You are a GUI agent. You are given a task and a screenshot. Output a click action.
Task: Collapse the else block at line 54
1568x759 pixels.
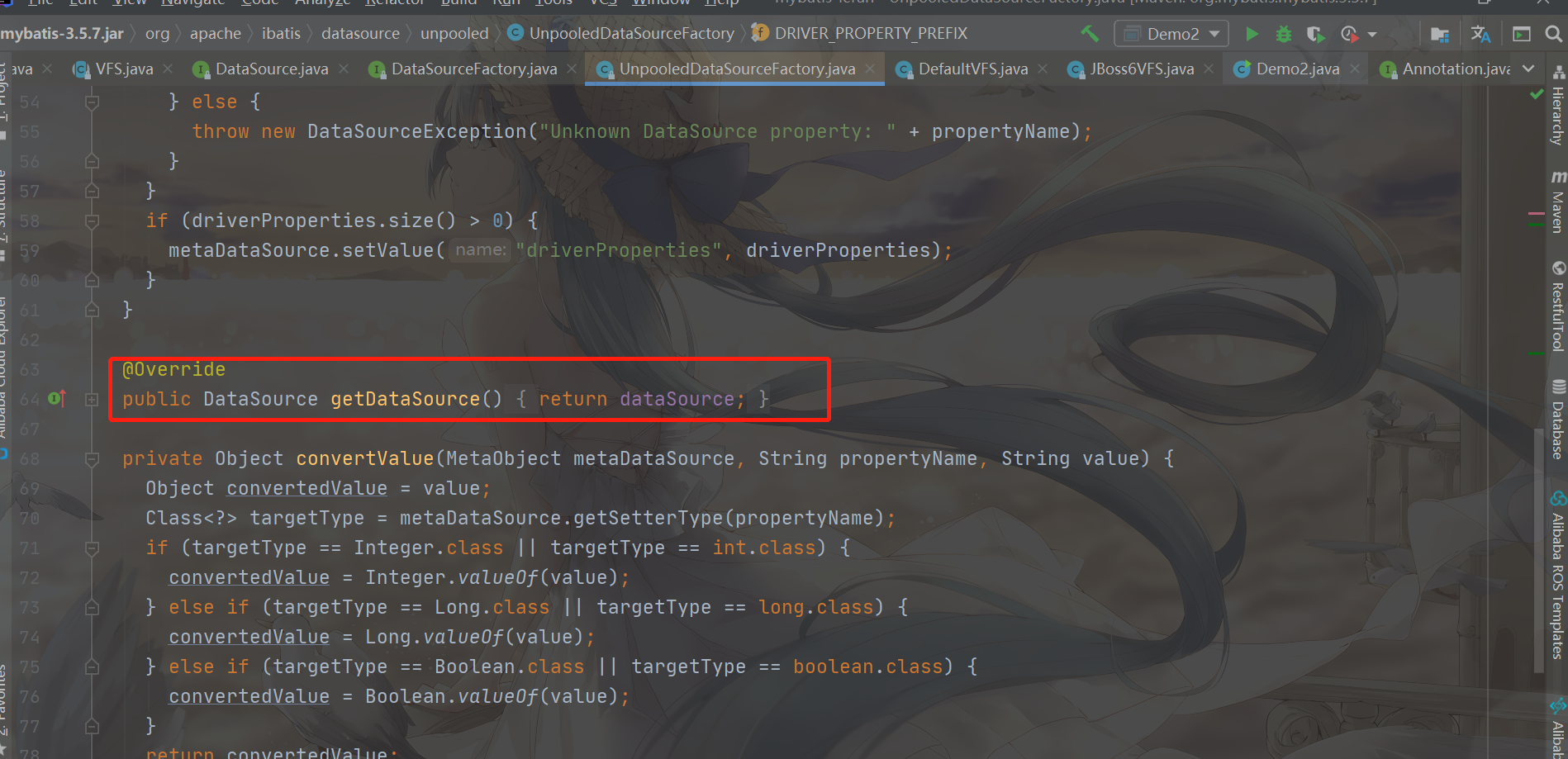point(92,102)
